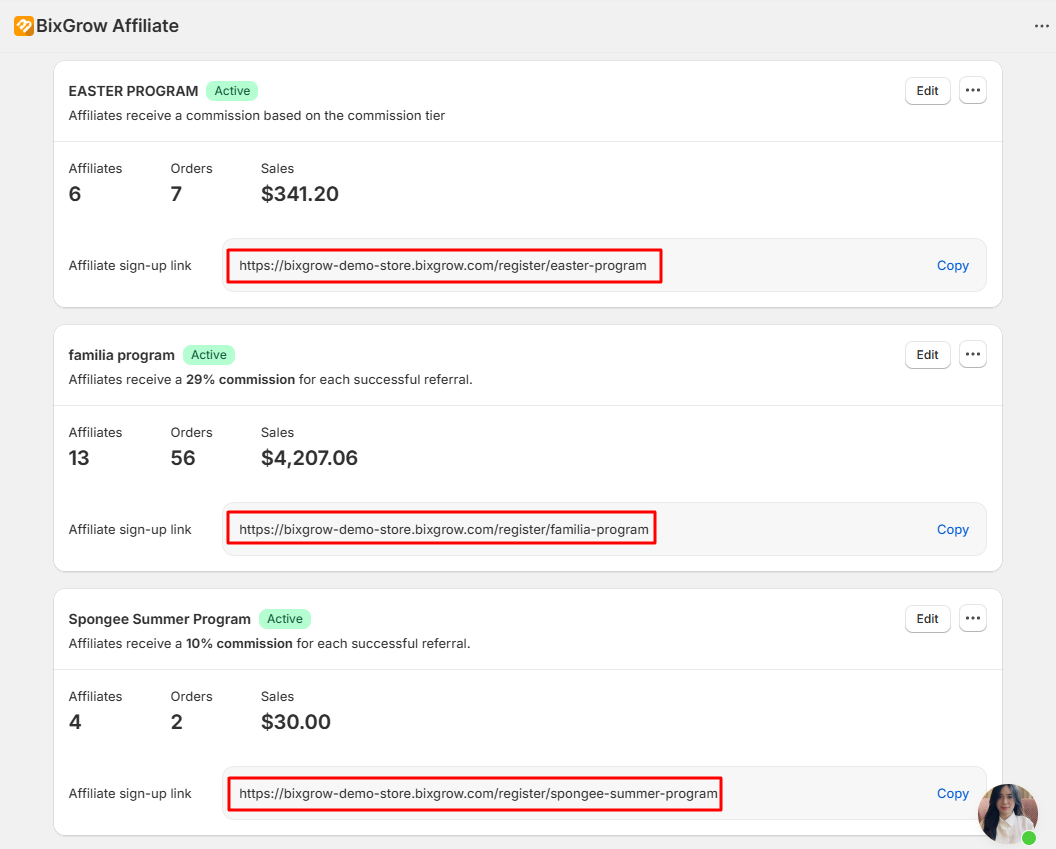Edit the Spongee Summer Program

click(927, 619)
